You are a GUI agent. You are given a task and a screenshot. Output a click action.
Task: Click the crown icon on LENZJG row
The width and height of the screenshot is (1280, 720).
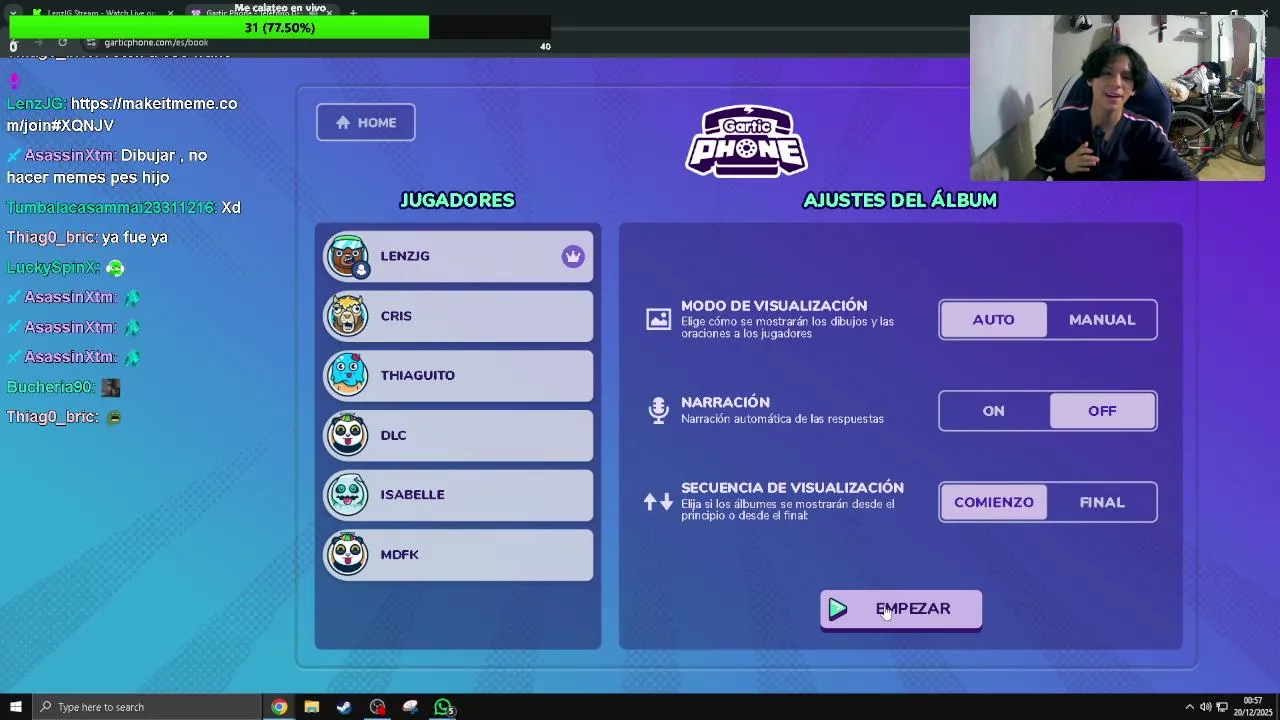[x=573, y=257]
